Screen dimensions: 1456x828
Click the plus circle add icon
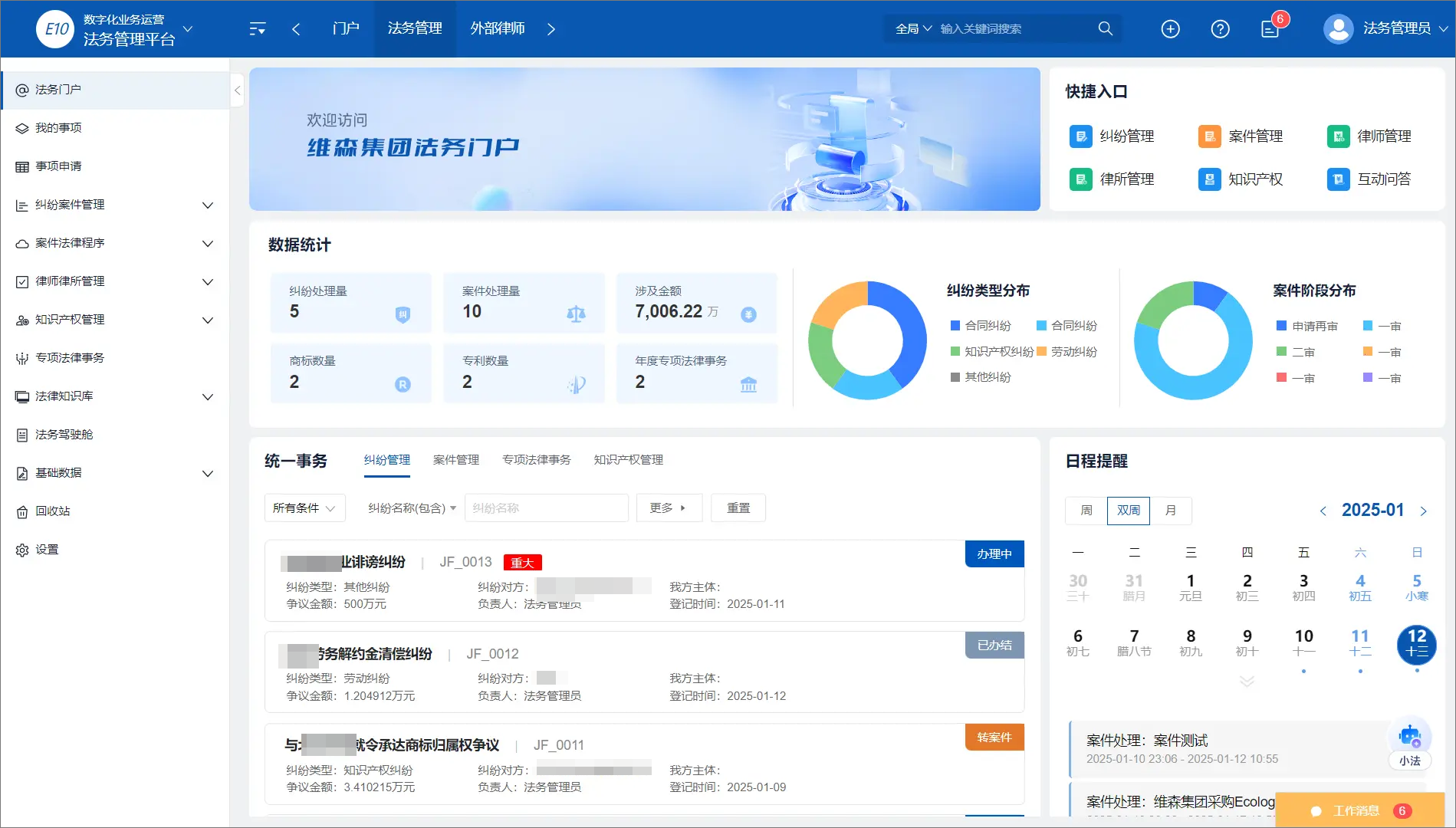[1170, 29]
